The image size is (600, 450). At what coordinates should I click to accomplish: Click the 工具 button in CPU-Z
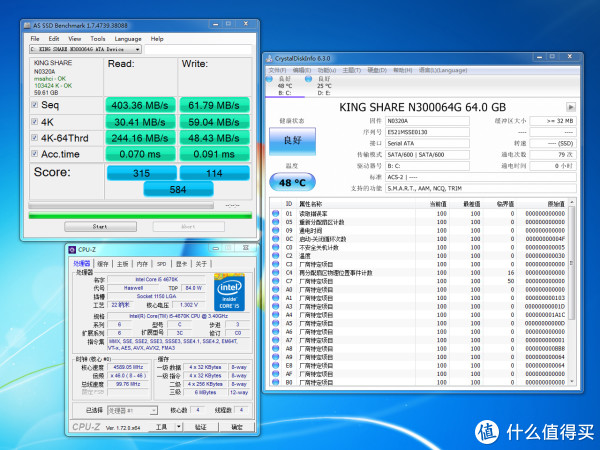[161, 427]
